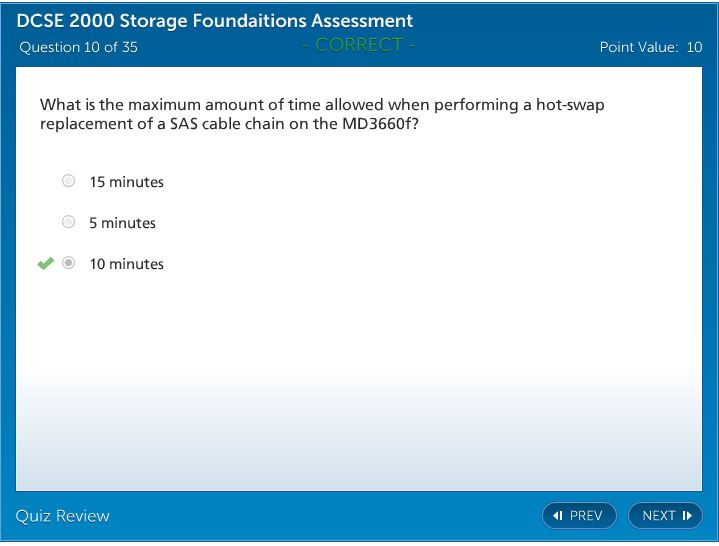Click the word PREV in navigation
This screenshot has height=546, width=719.
[x=586, y=516]
